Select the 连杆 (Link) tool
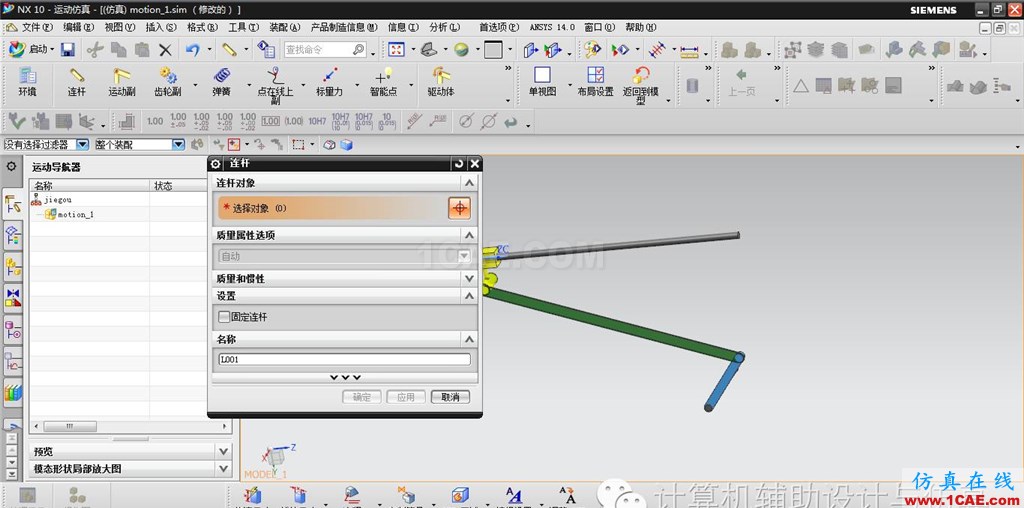The image size is (1024, 508). pyautogui.click(x=76, y=81)
